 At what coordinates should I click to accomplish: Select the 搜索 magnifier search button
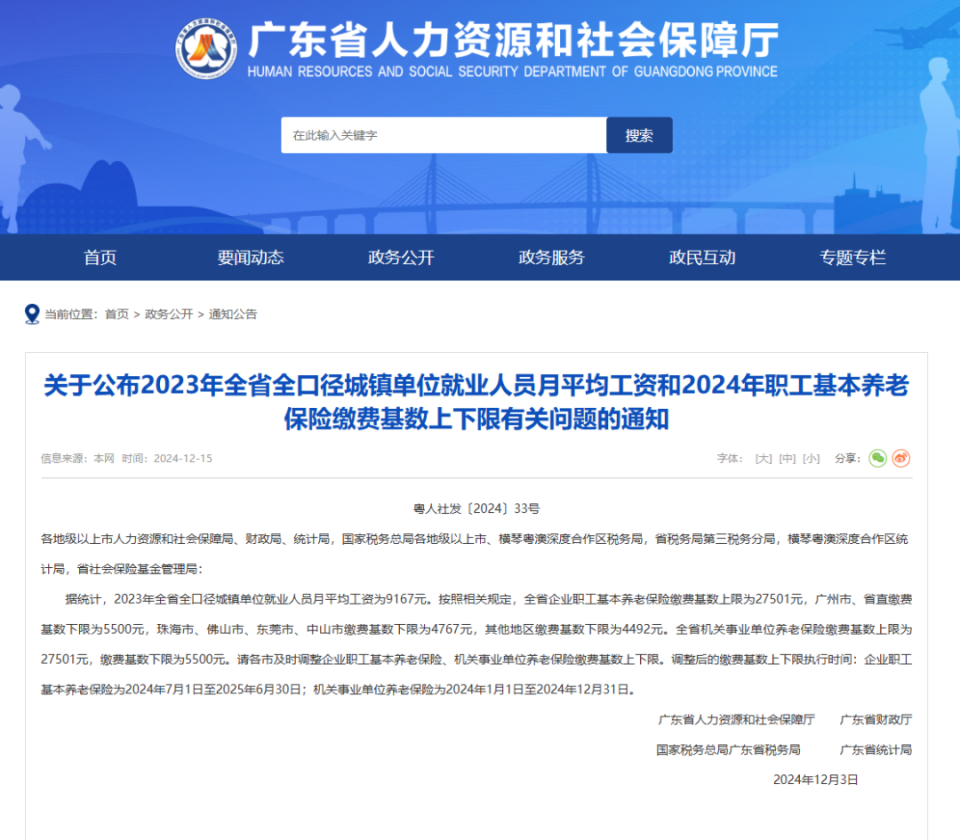(x=639, y=134)
